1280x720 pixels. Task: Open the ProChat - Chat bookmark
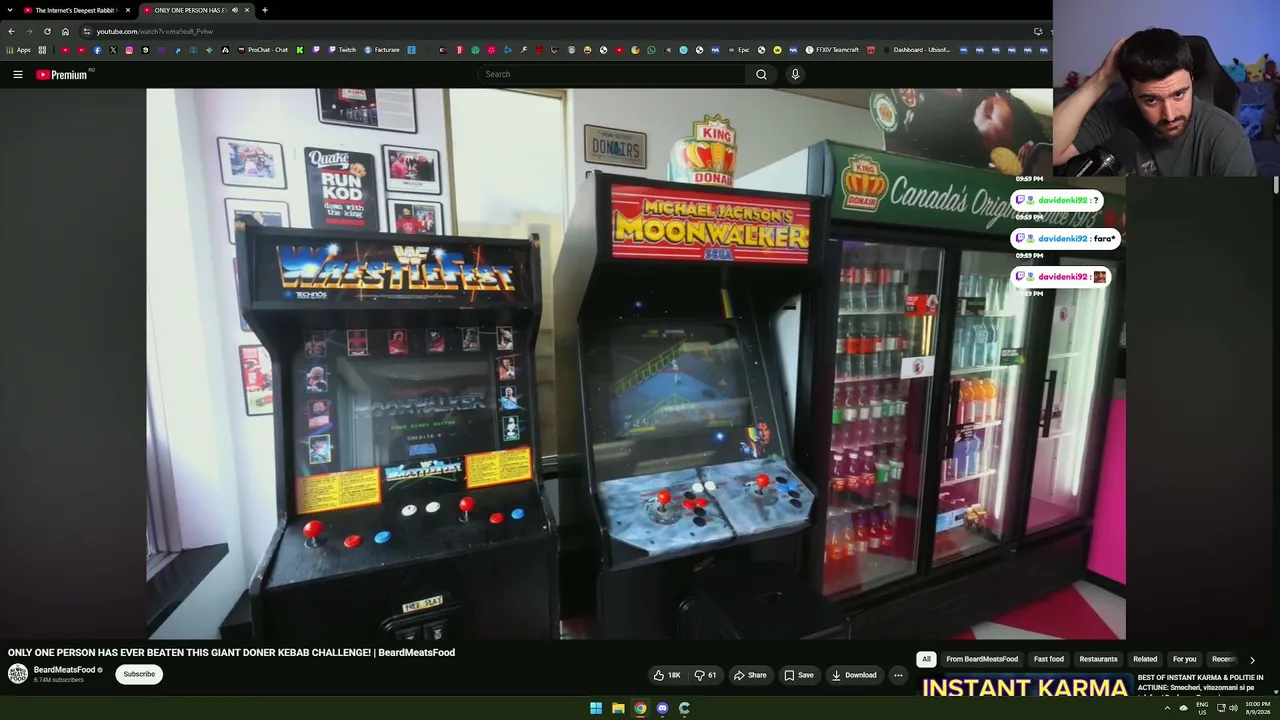(x=263, y=50)
